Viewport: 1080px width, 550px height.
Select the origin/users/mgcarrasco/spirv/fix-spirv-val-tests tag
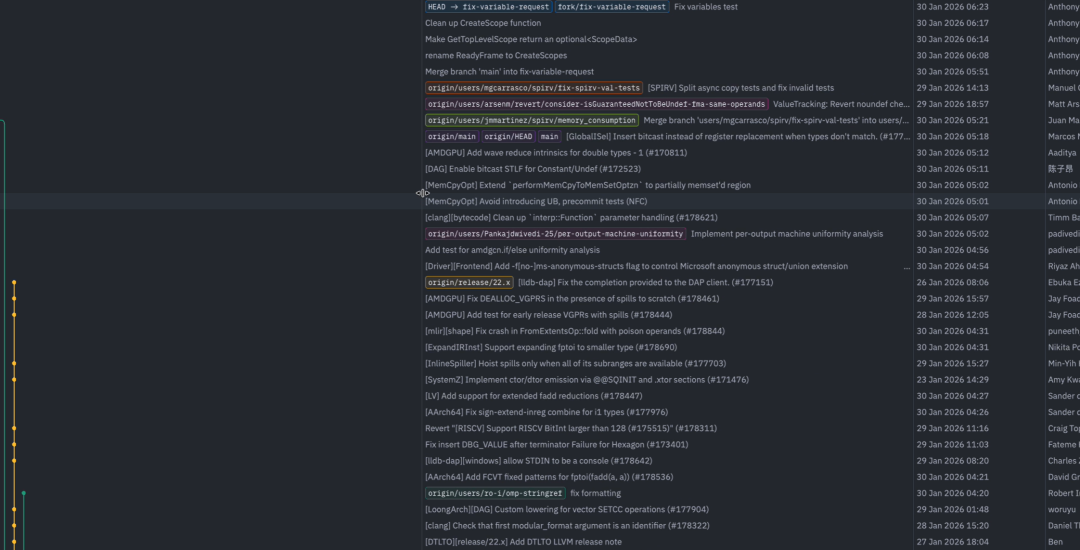tap(534, 88)
